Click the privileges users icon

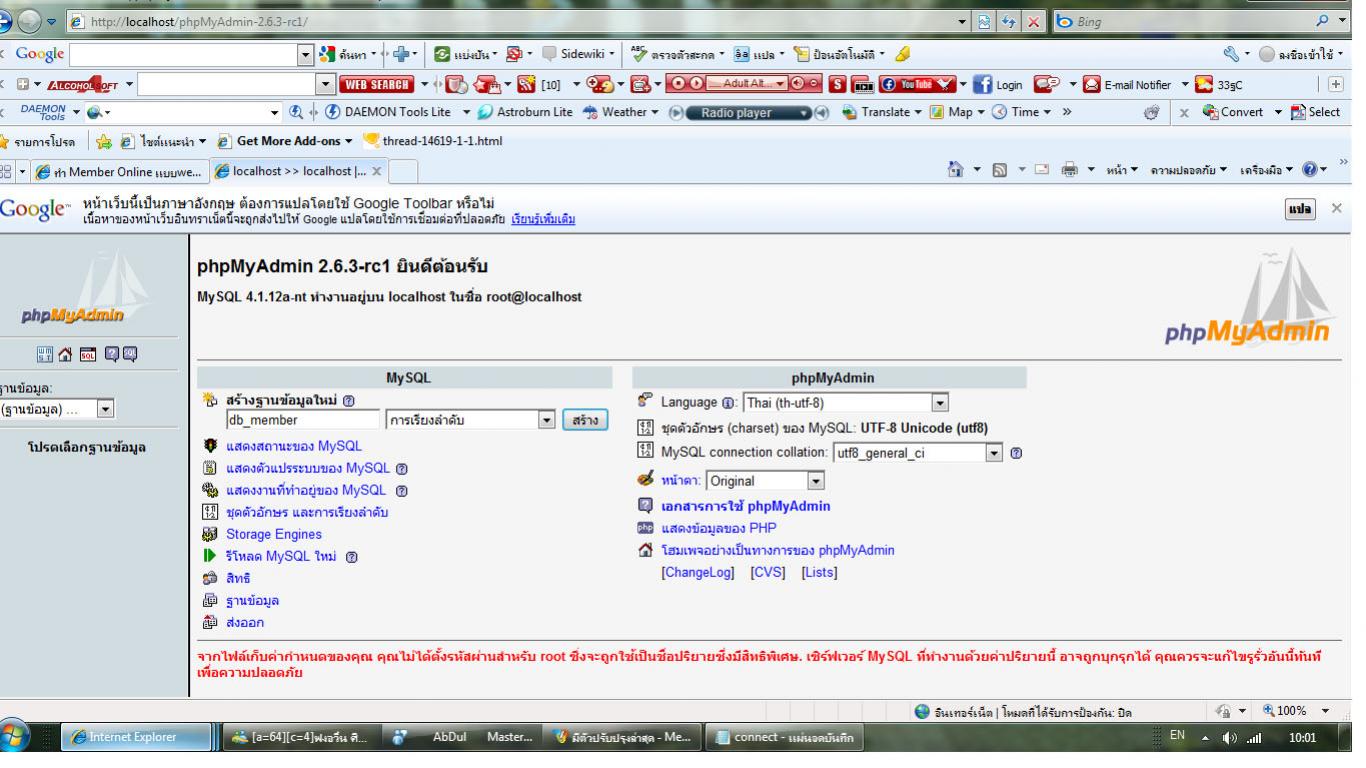click(209, 578)
